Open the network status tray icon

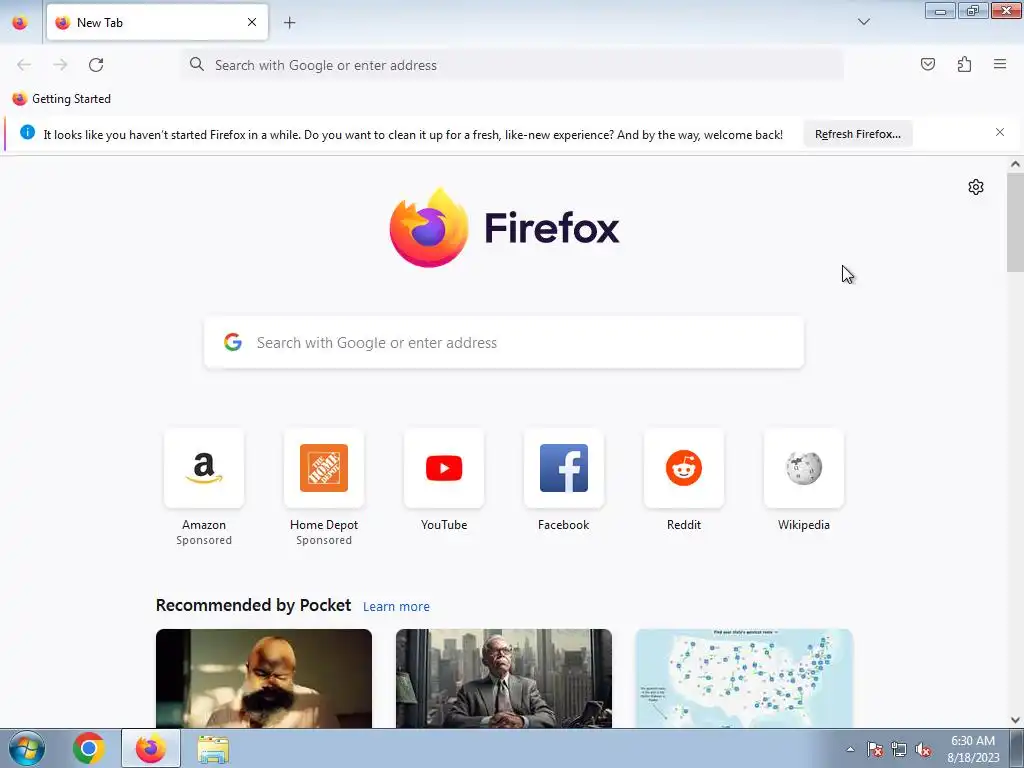pyautogui.click(x=899, y=749)
